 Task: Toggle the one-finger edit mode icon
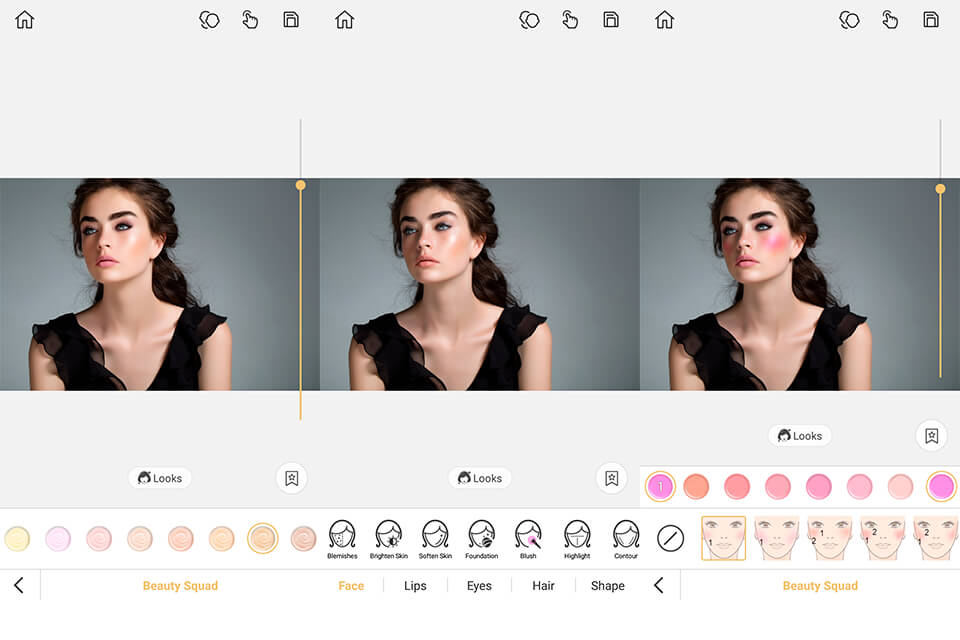(250, 19)
